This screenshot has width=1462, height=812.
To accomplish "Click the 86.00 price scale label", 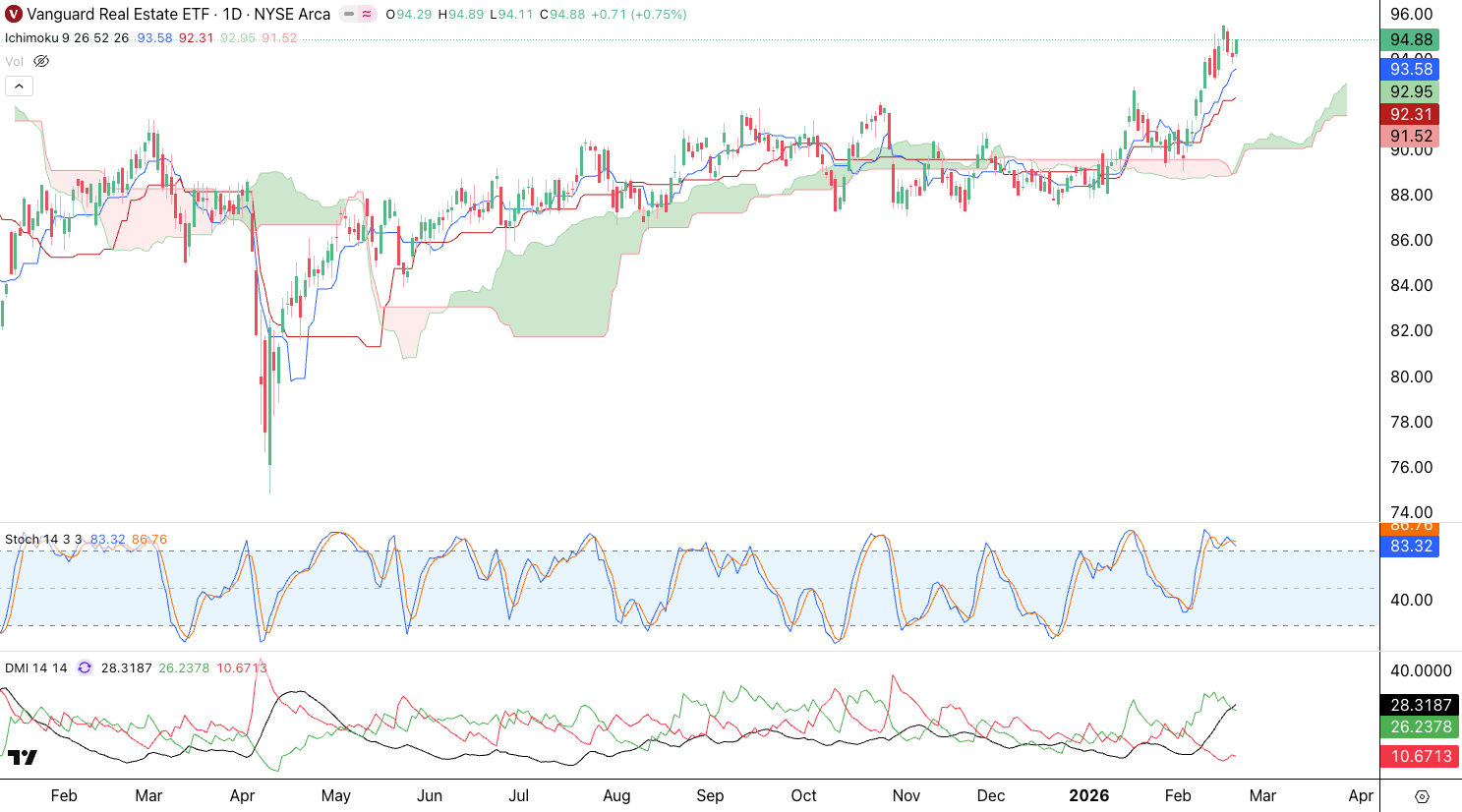I will [x=1411, y=240].
